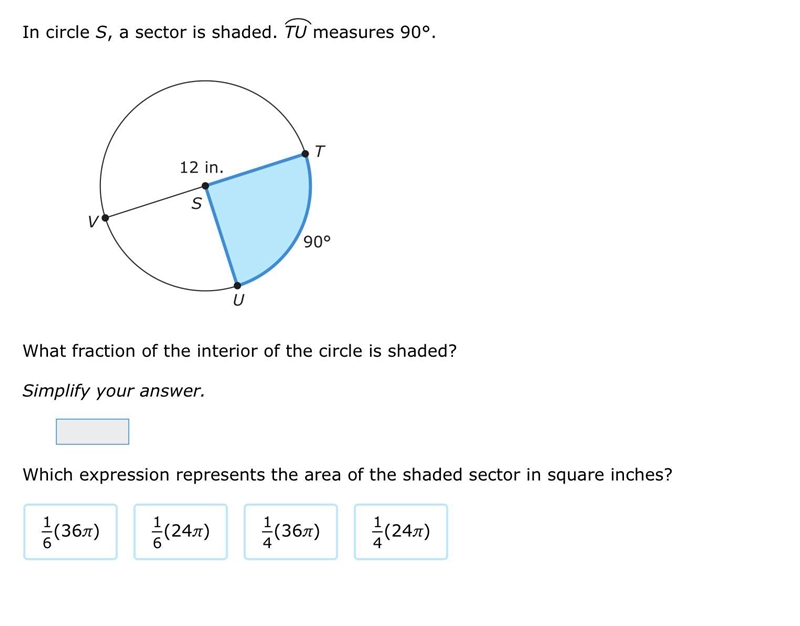The height and width of the screenshot is (626, 800).
Task: Click the "Which expression represents the area" question
Action: (x=347, y=474)
